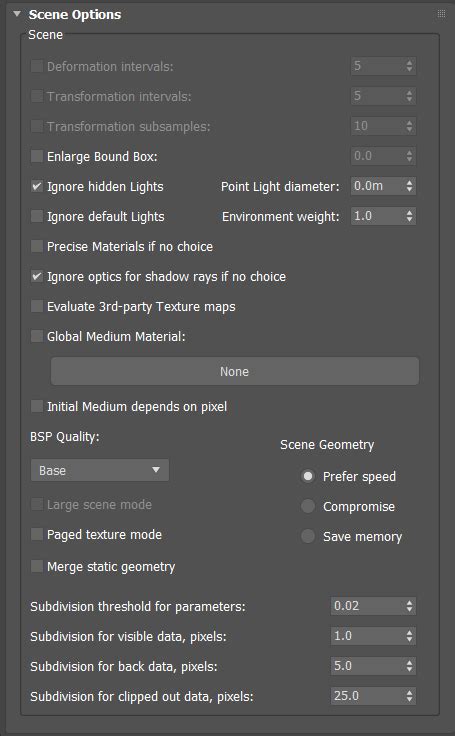Select the Save memory radio button
455x736 pixels.
tap(308, 536)
